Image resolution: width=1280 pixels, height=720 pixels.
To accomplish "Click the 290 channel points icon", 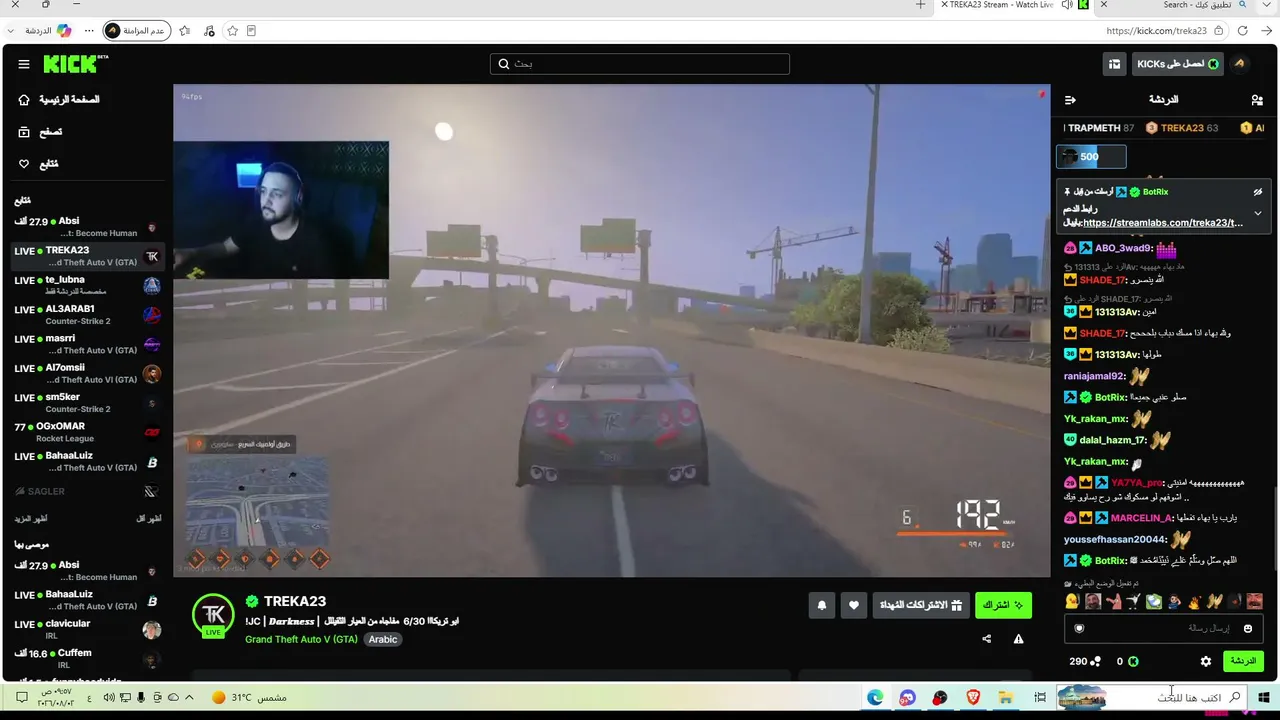I will point(1095,661).
